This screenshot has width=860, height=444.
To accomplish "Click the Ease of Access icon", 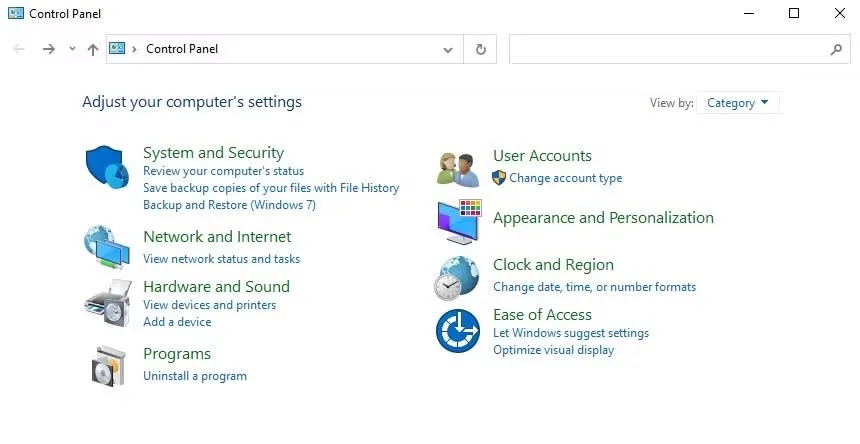I will (458, 331).
